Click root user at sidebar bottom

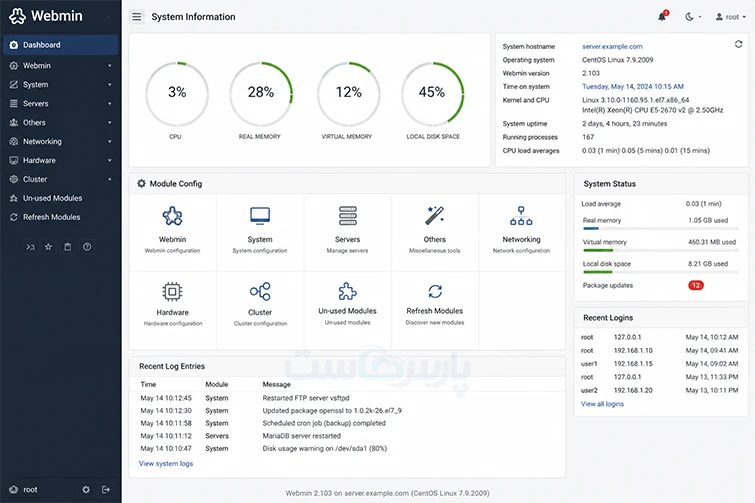point(24,490)
